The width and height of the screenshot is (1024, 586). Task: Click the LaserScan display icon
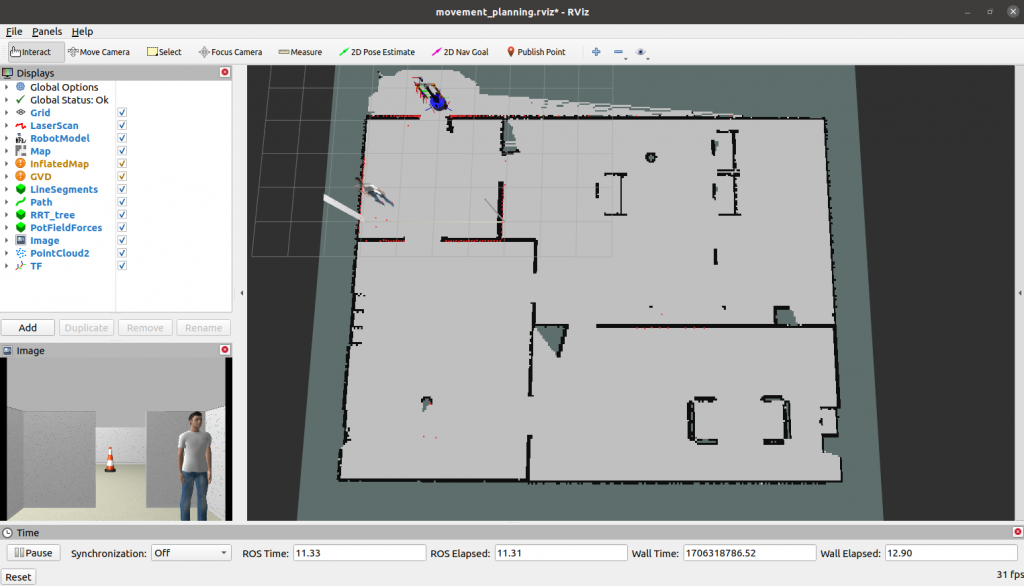coord(20,125)
